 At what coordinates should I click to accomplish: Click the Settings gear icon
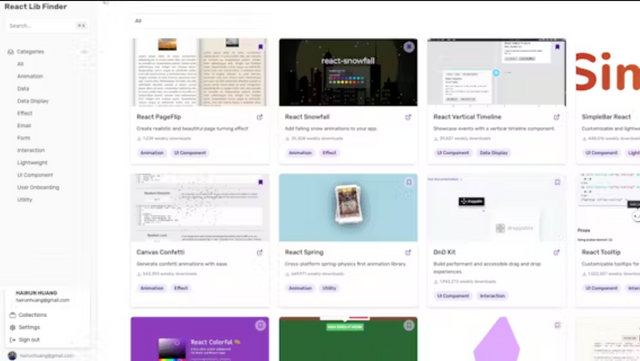(13, 328)
